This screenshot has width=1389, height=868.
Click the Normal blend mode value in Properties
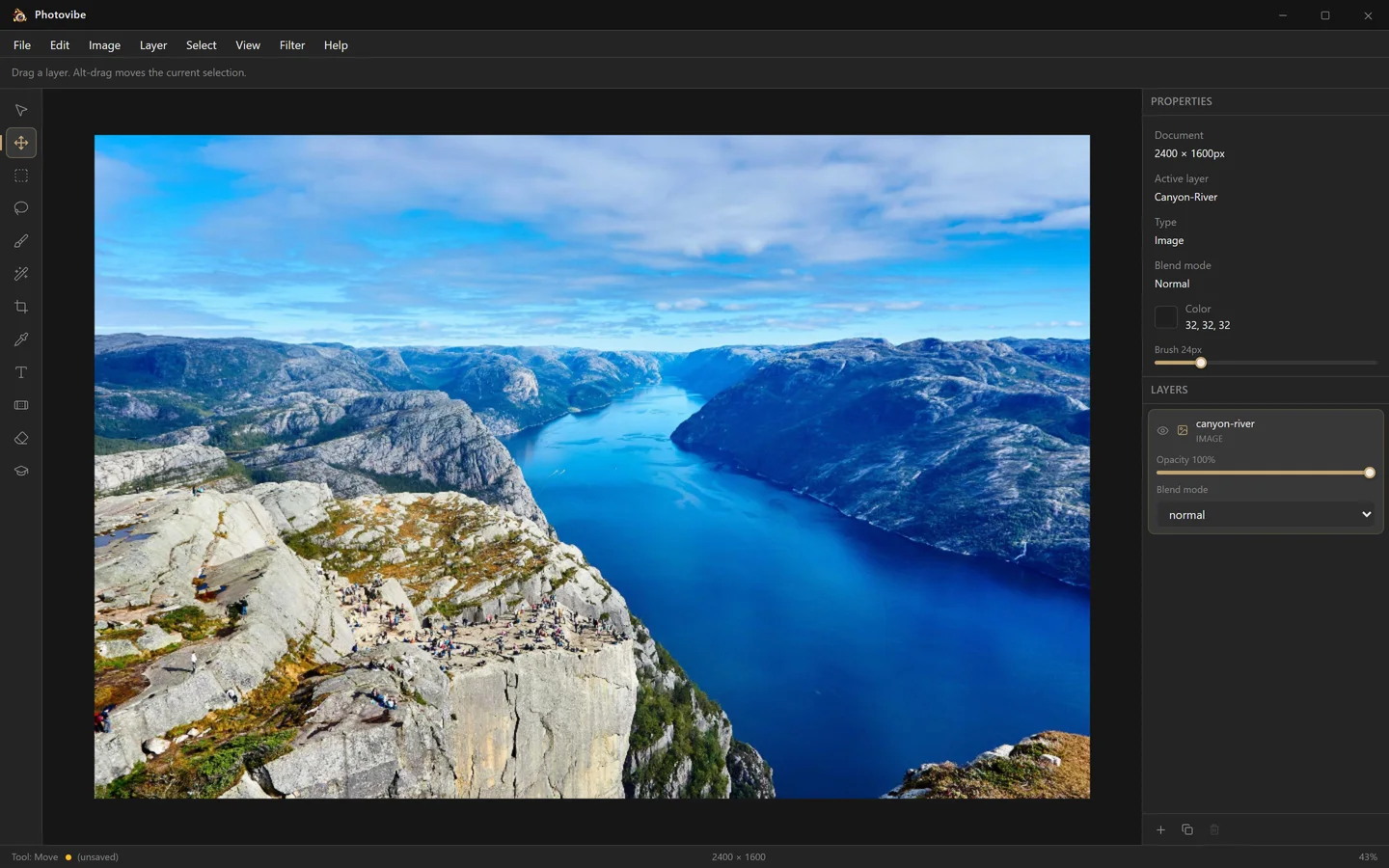coord(1172,284)
